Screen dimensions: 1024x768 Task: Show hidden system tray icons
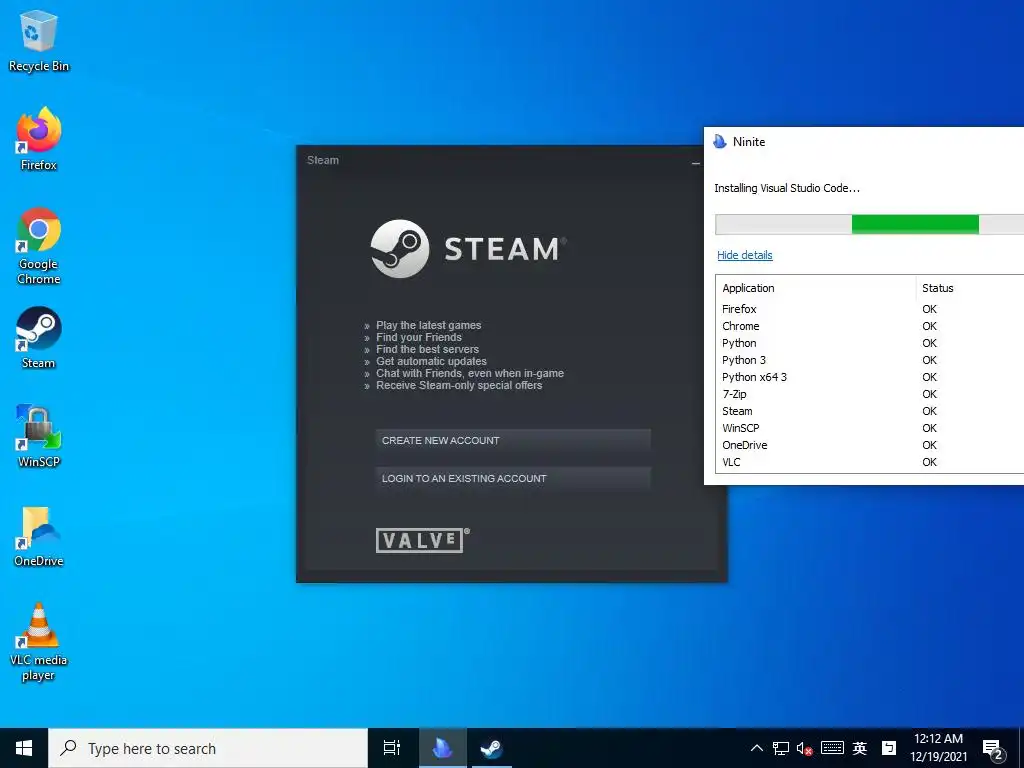(756, 748)
